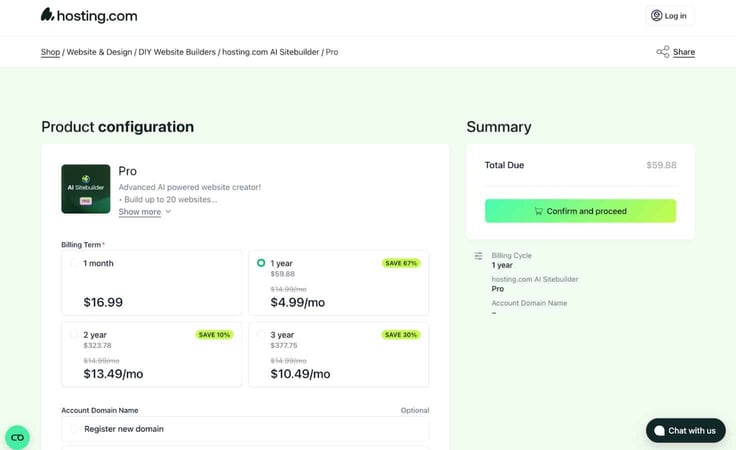Image resolution: width=736 pixels, height=450 pixels.
Task: Click the Share link
Action: pyautogui.click(x=684, y=52)
